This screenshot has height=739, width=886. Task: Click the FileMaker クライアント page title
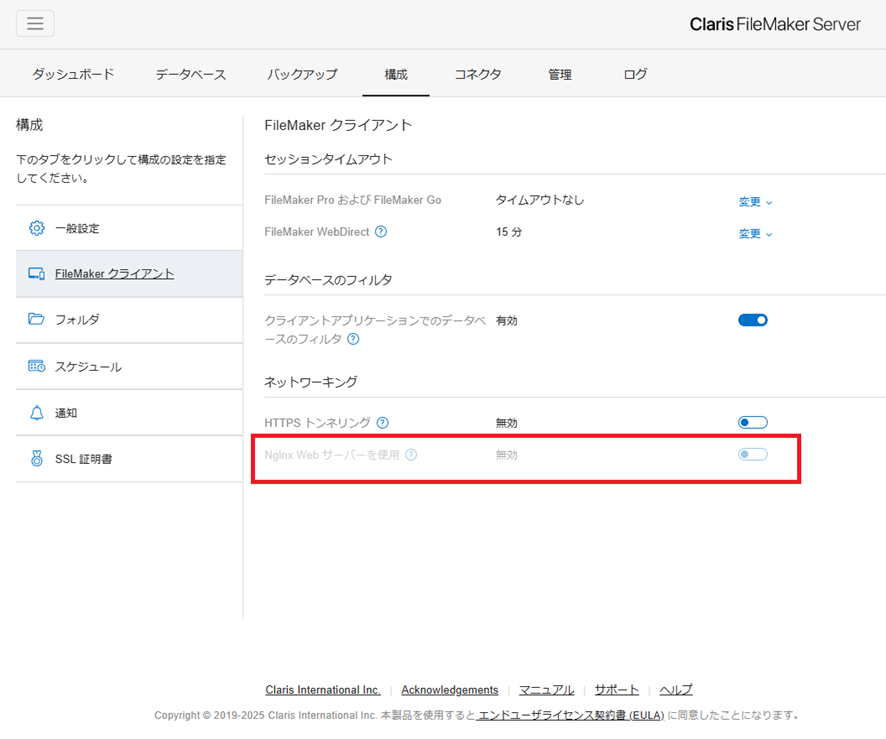(x=338, y=125)
